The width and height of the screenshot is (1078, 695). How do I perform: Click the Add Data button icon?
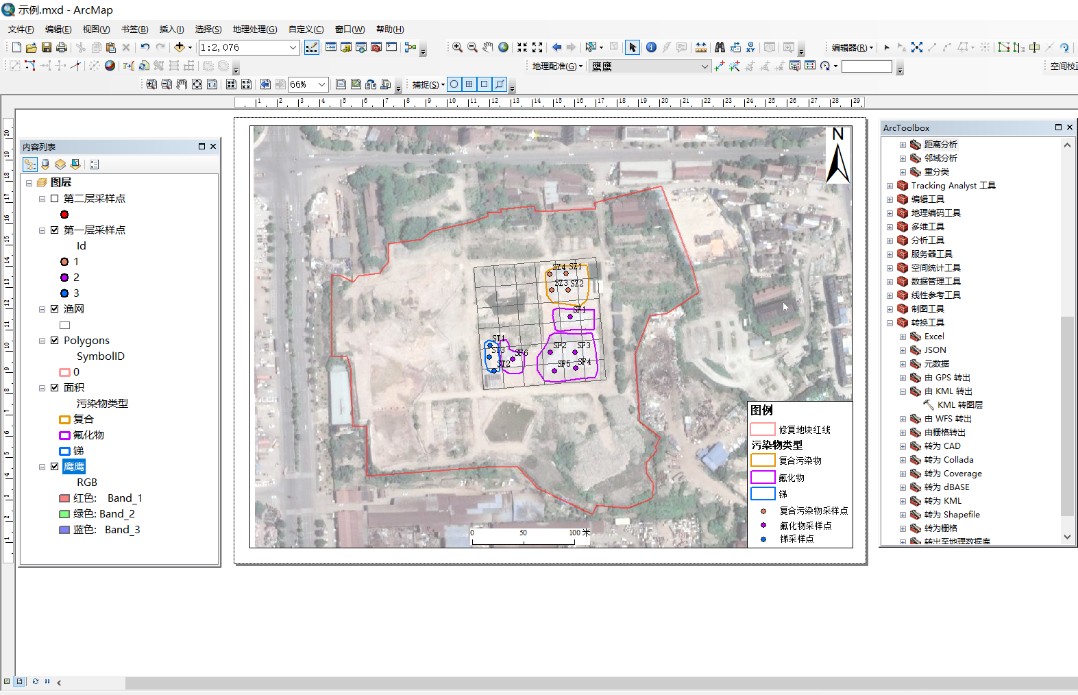[180, 47]
